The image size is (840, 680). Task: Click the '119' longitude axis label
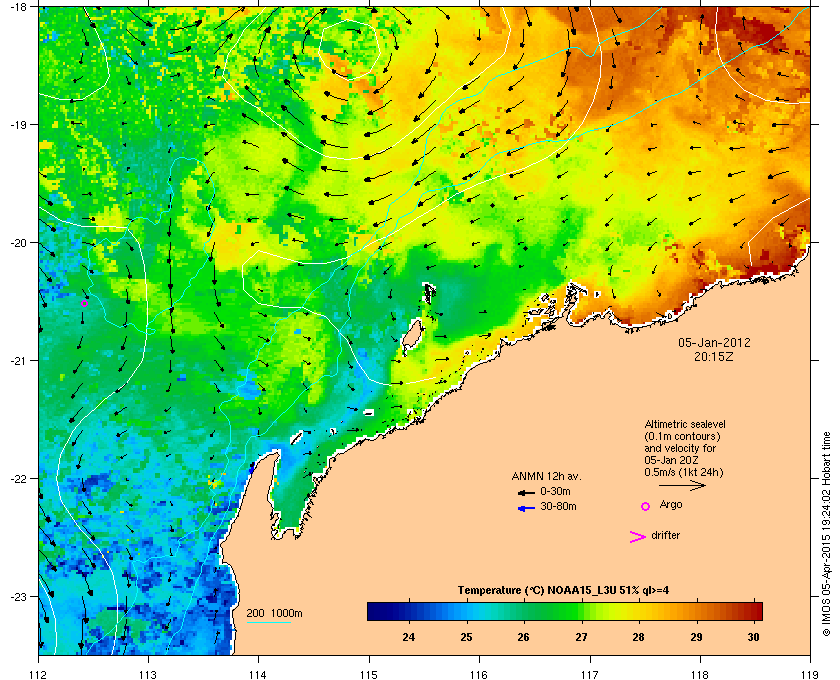point(810,675)
